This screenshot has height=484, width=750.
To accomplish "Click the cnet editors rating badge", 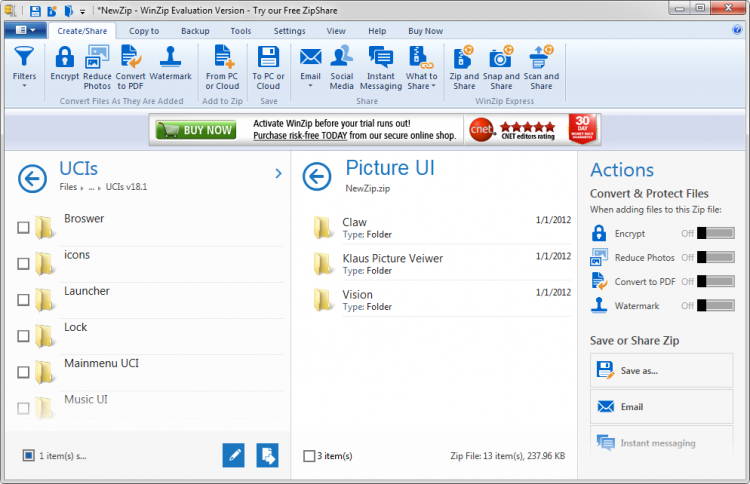I will (512, 130).
